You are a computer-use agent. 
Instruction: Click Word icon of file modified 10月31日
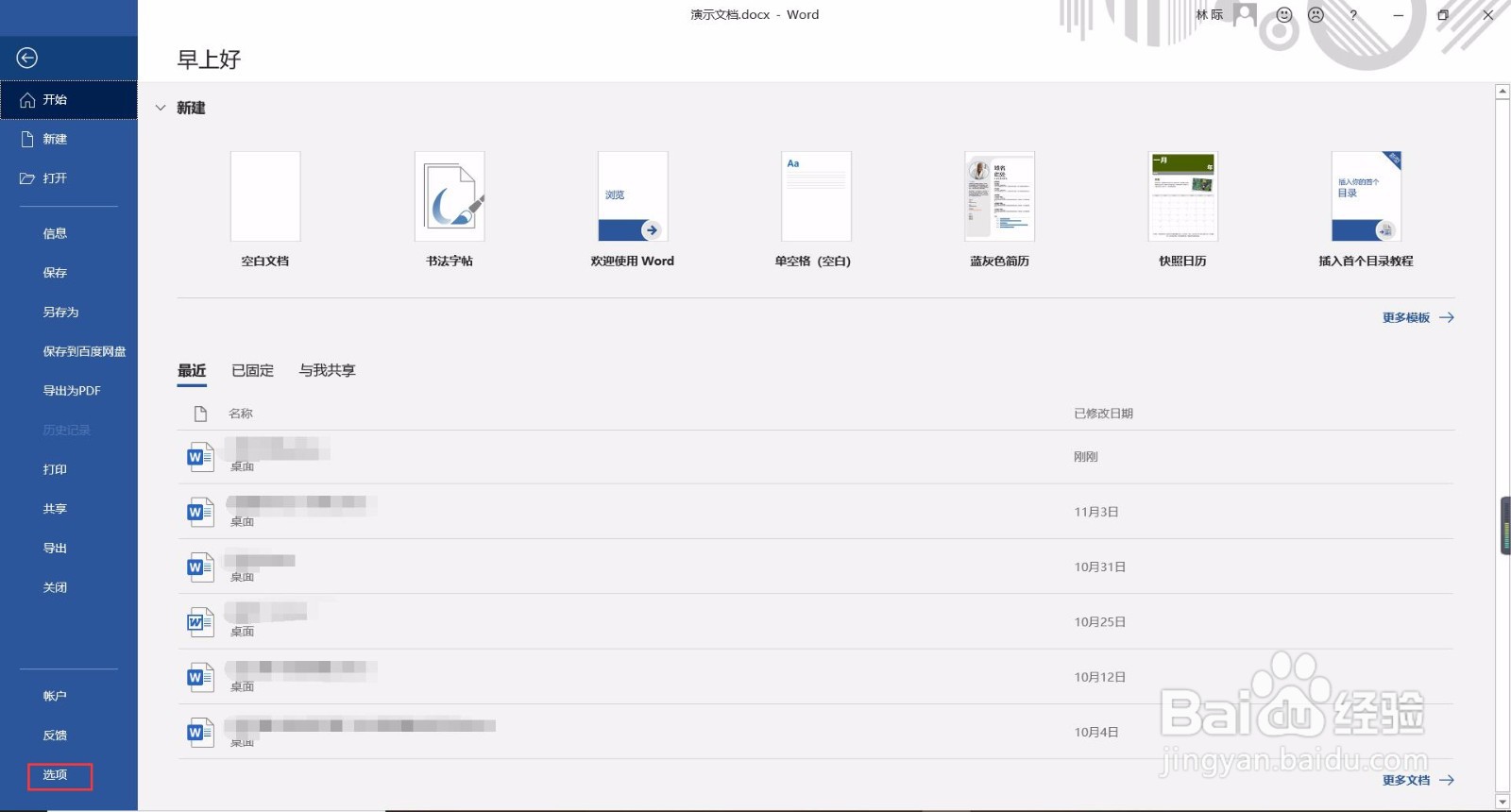pos(200,567)
